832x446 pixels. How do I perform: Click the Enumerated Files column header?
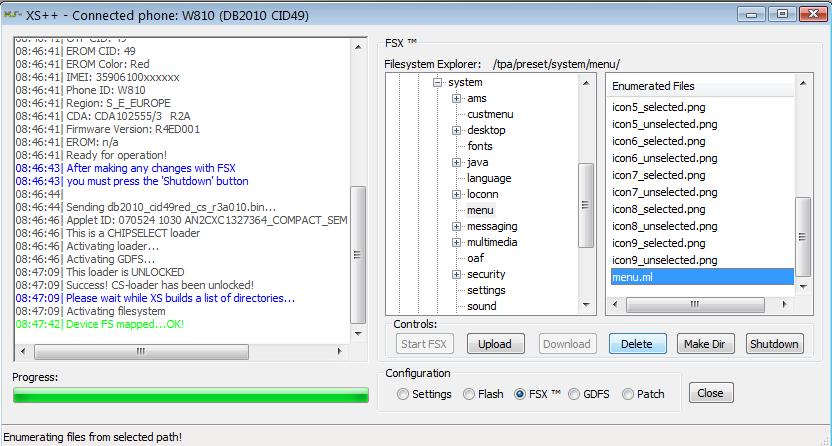700,86
